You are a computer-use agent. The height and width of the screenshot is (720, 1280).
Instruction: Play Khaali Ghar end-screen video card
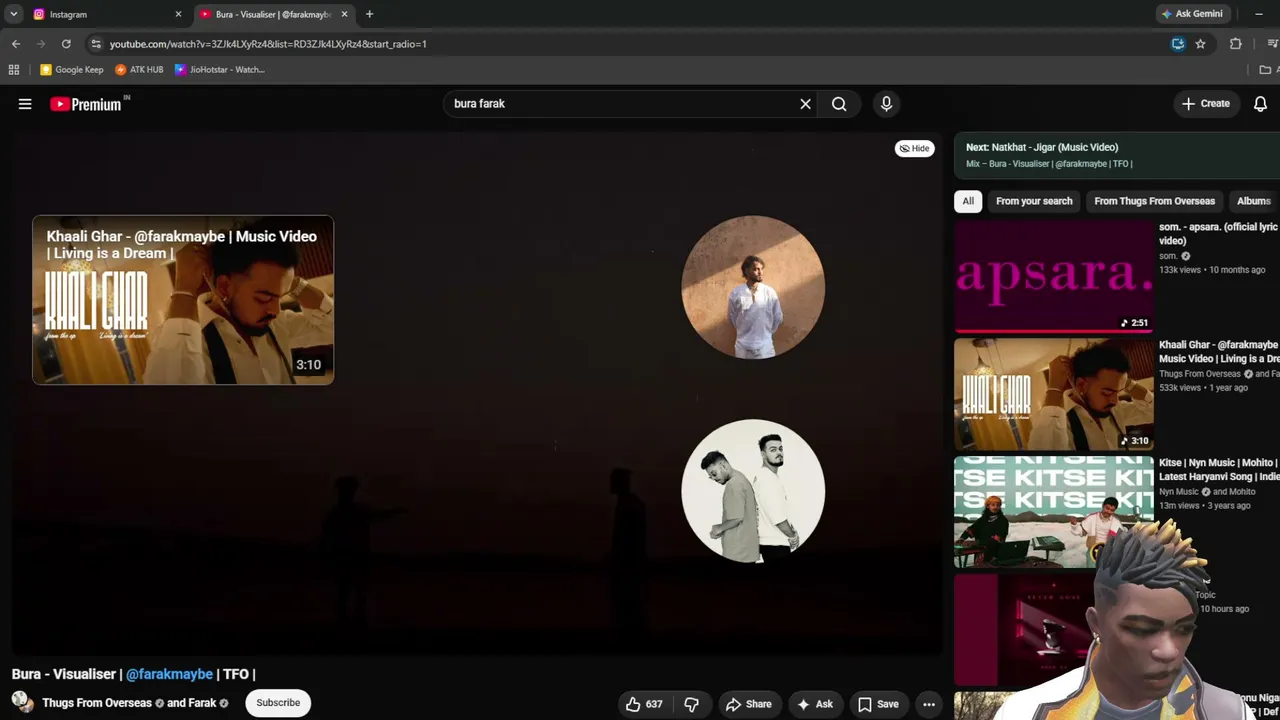pos(183,300)
